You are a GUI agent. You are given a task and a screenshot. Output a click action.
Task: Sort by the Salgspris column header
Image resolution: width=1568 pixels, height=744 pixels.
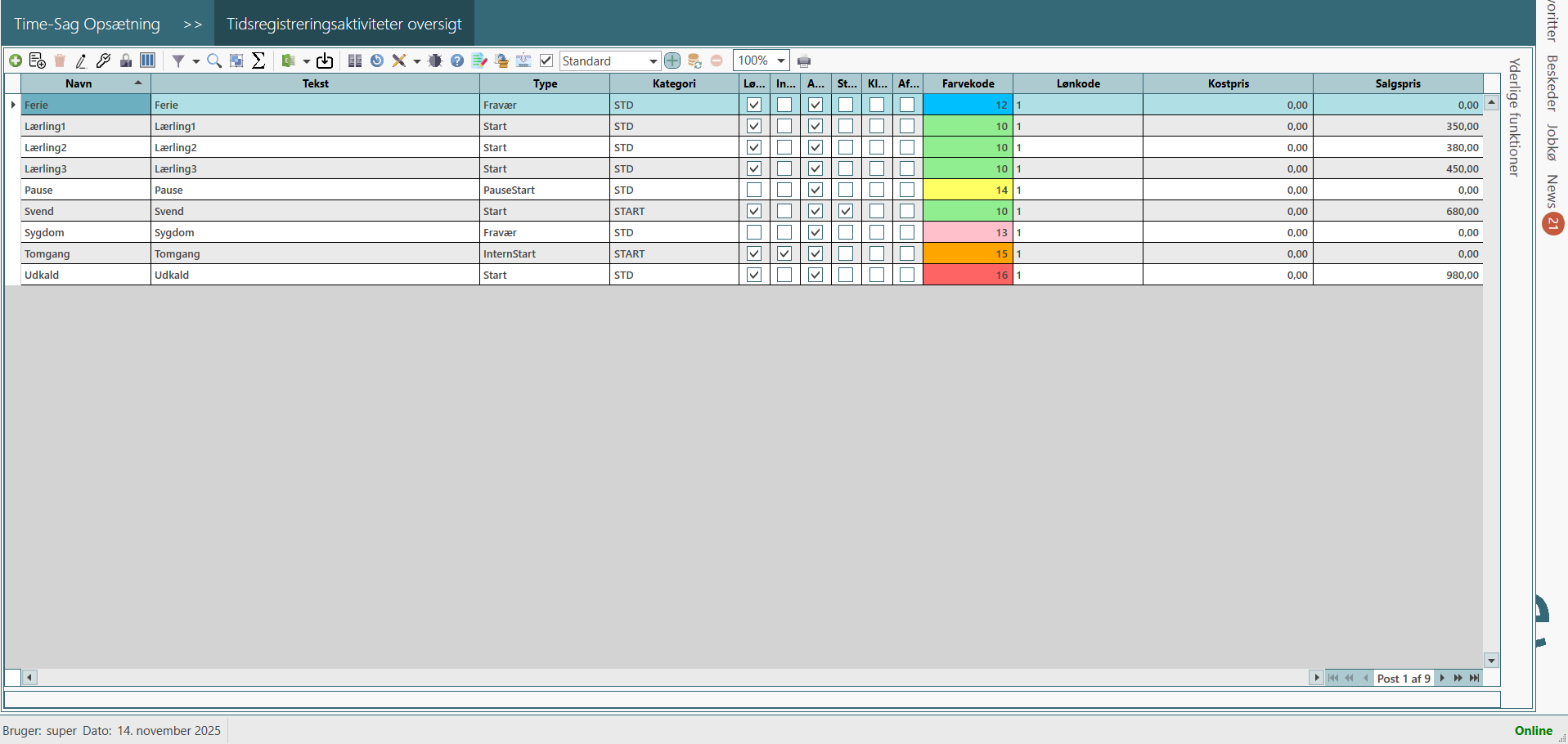pyautogui.click(x=1397, y=83)
